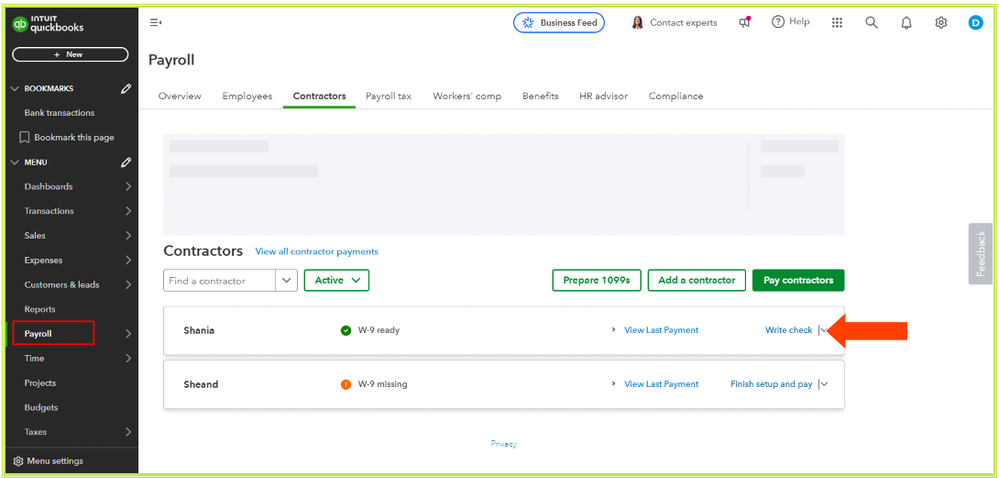
Task: View Last Payment for Shania
Action: pos(661,330)
